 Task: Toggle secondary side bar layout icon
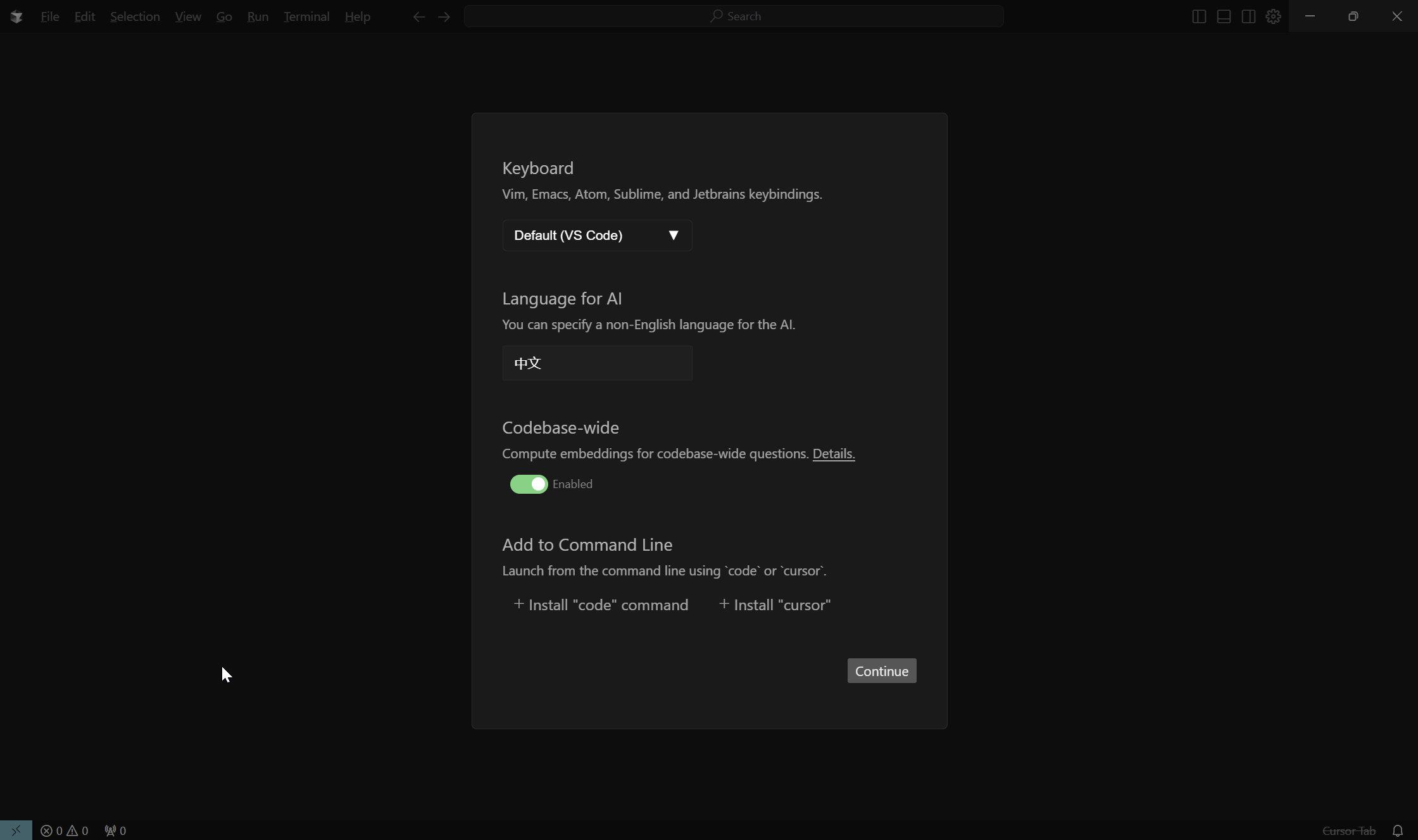(x=1248, y=16)
